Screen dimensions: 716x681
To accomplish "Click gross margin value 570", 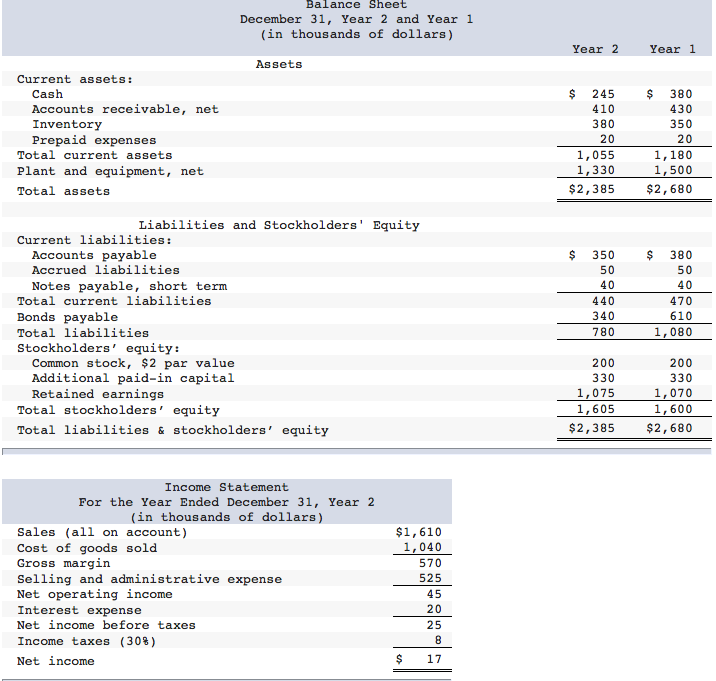I will coord(430,563).
